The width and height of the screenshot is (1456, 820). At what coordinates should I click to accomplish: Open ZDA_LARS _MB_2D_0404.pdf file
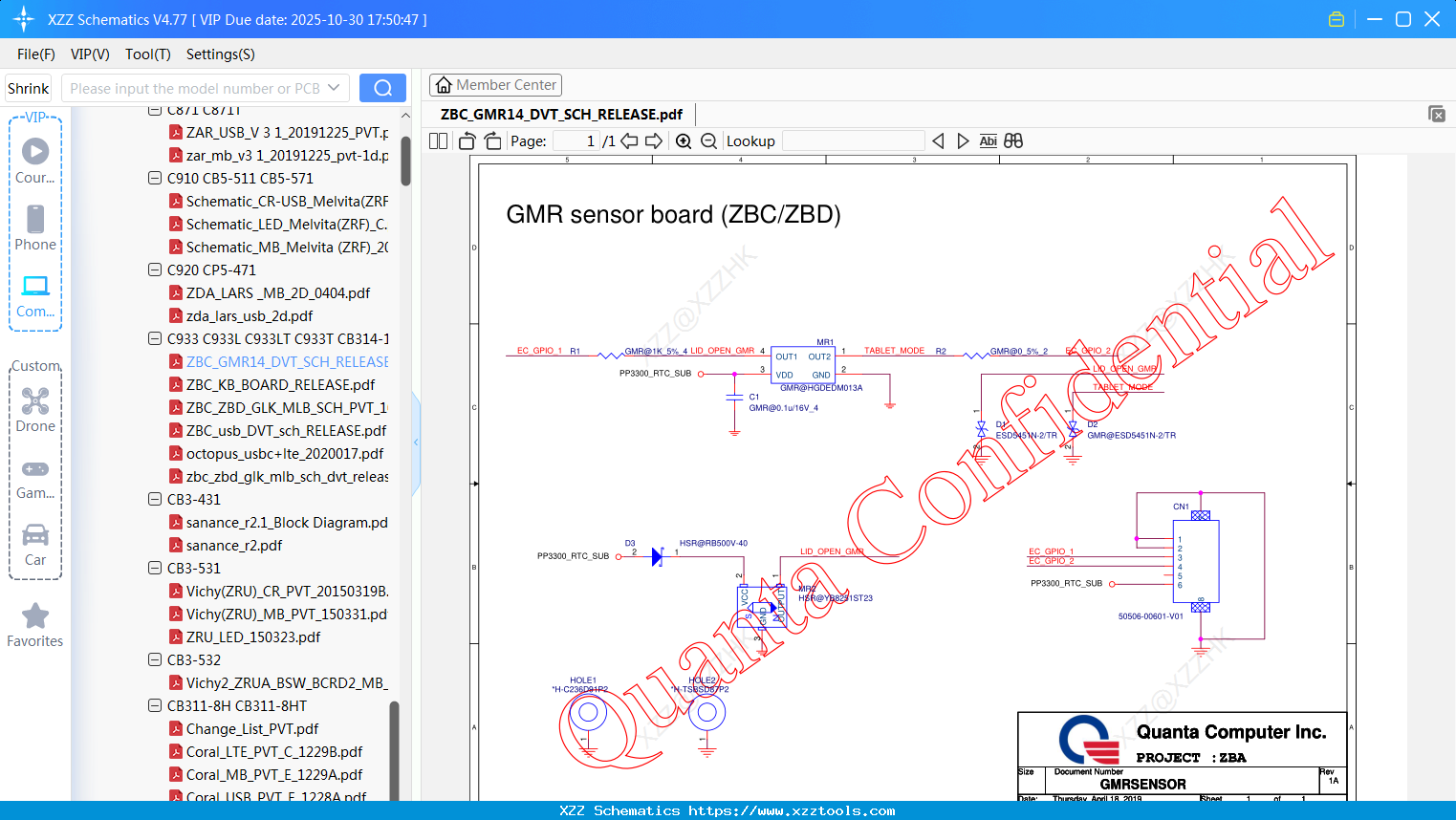(x=278, y=292)
